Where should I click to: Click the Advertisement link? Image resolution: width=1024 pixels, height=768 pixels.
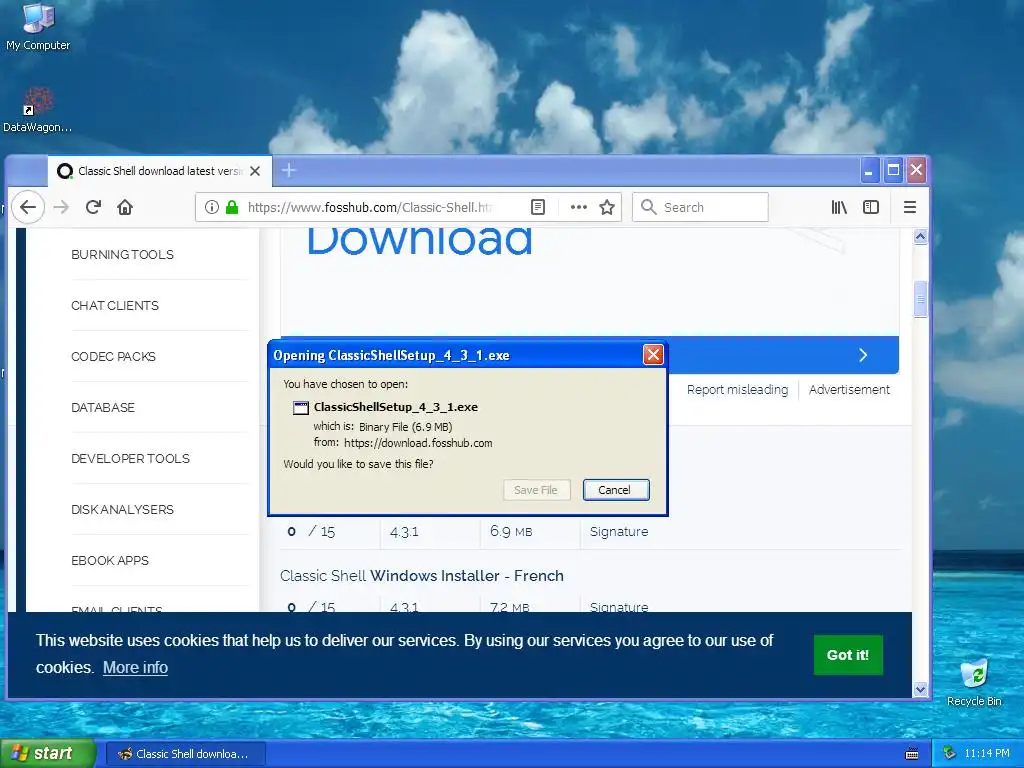point(849,389)
